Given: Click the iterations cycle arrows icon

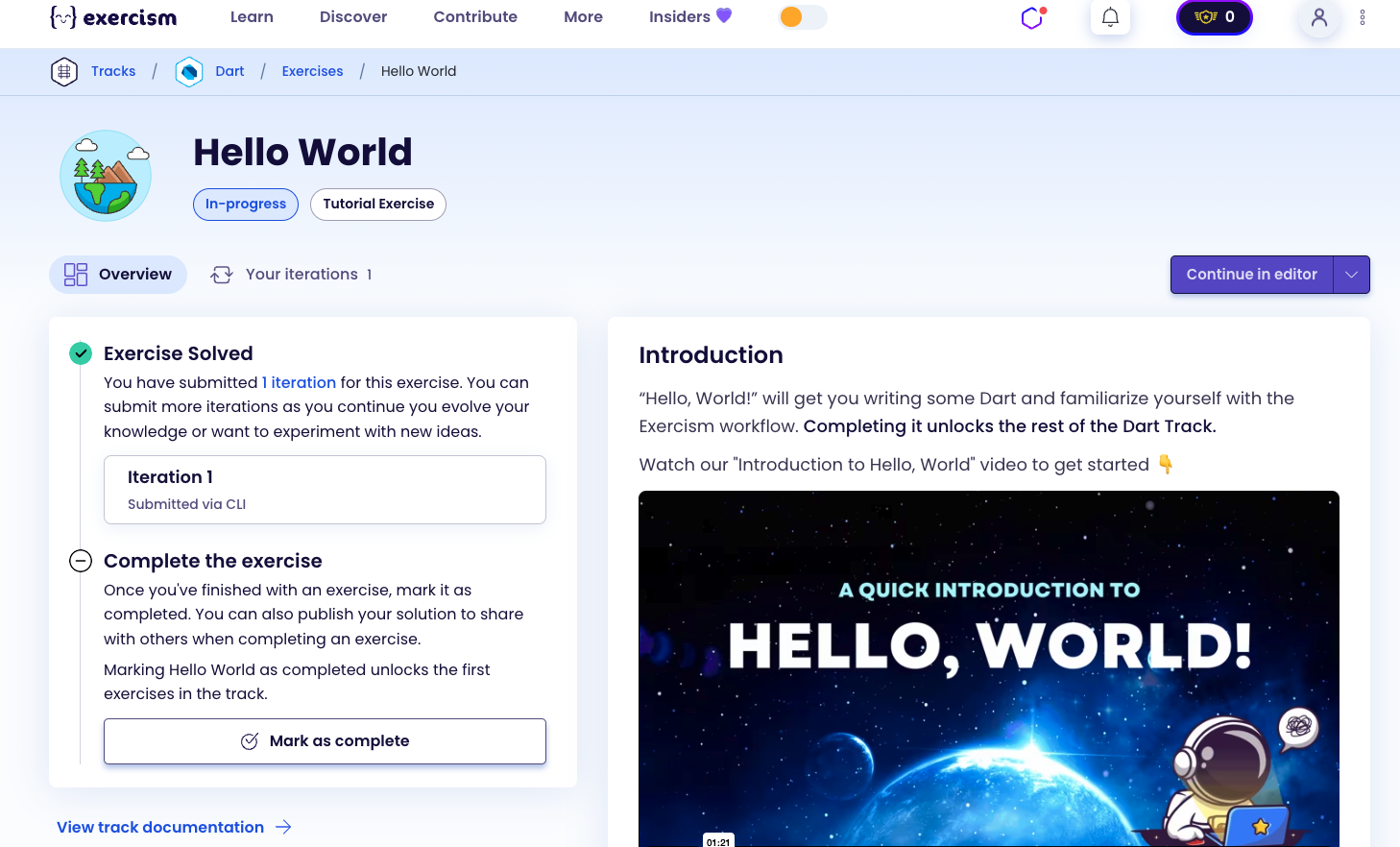Looking at the screenshot, I should coord(222,275).
